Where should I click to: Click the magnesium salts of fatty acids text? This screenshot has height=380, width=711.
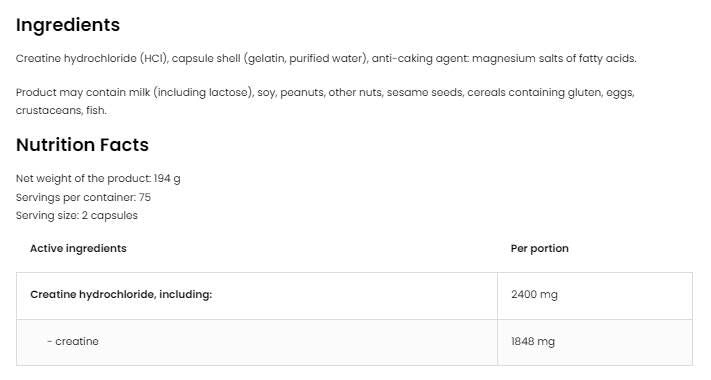pos(554,58)
